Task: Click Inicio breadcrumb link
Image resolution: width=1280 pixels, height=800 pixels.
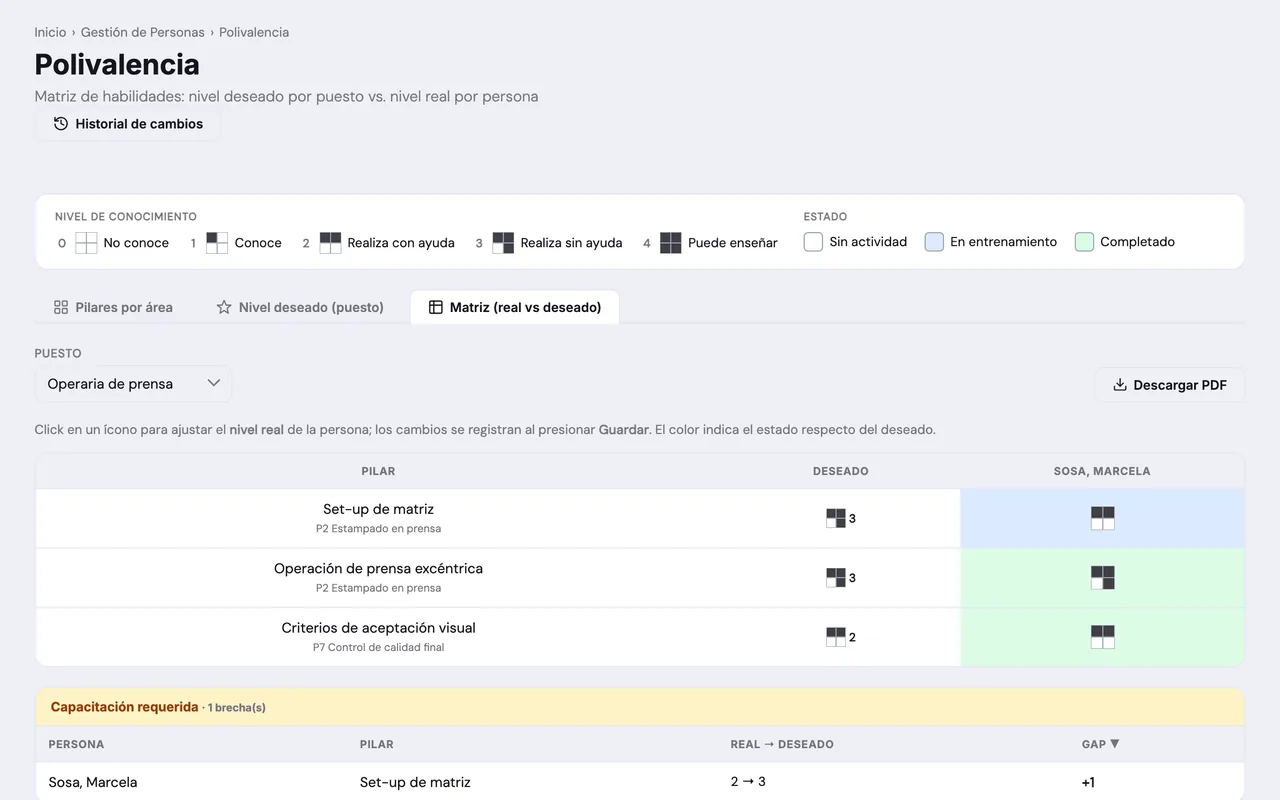Action: (x=50, y=32)
